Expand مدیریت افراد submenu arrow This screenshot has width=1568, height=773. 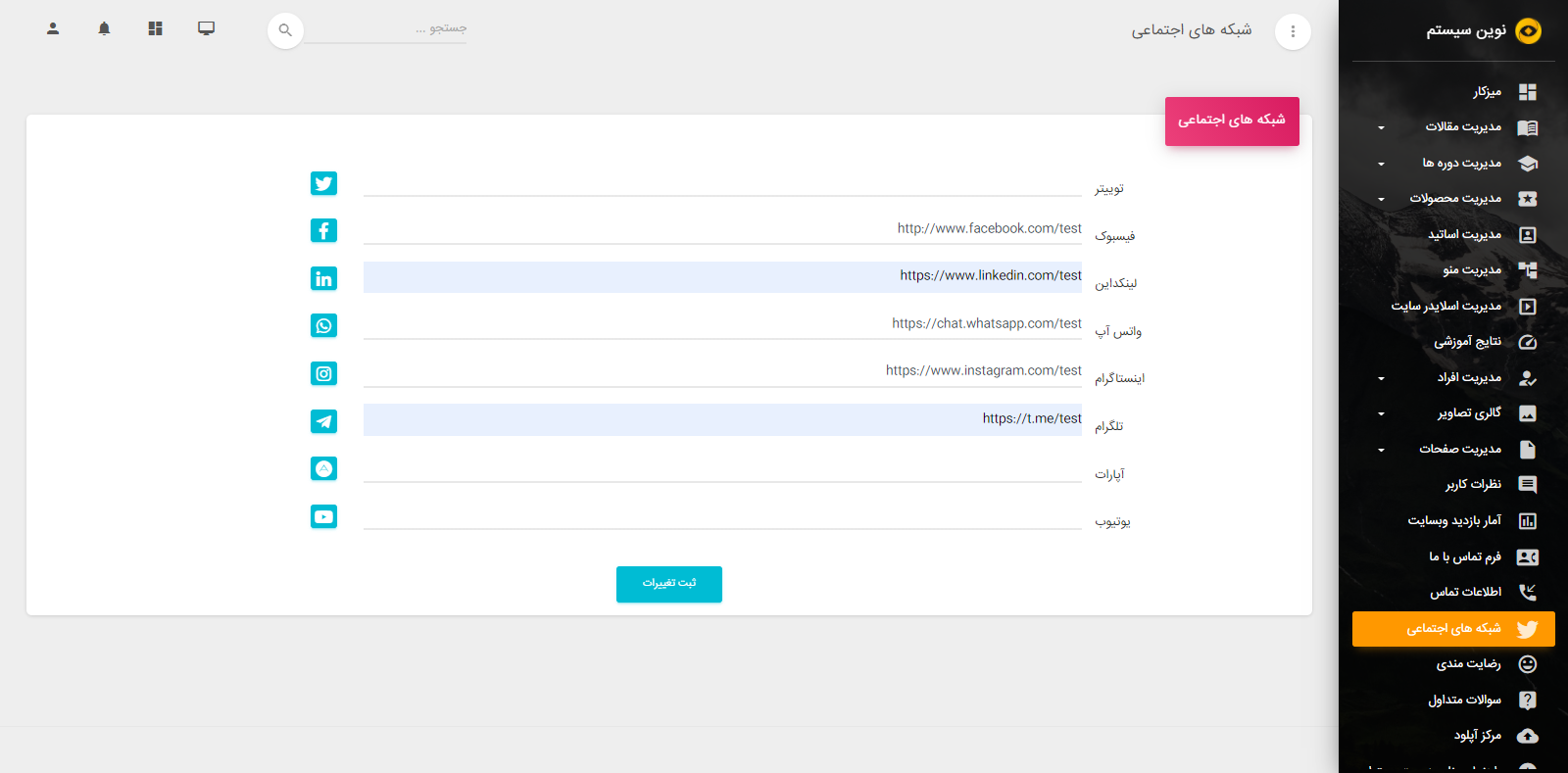click(x=1381, y=378)
